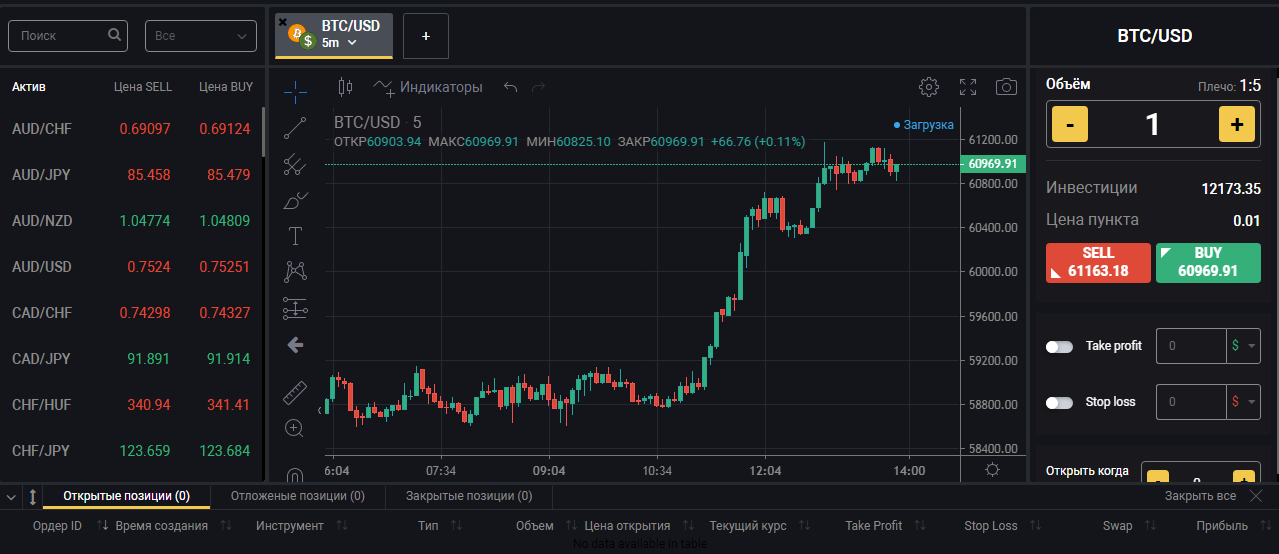Click the Stop loss value field
Image resolution: width=1279 pixels, height=554 pixels.
coord(1191,402)
